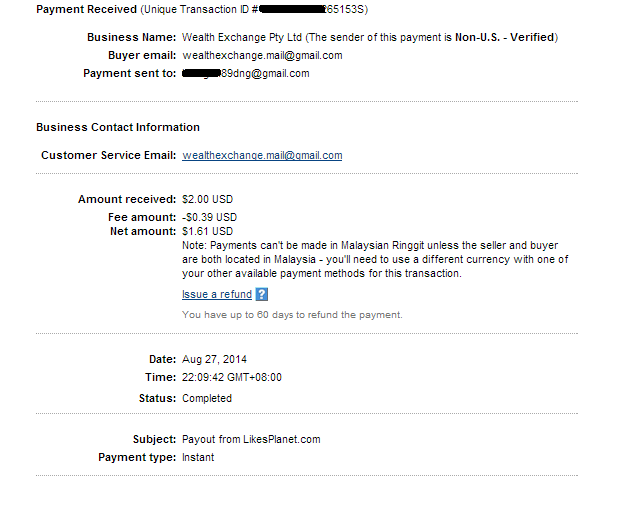The width and height of the screenshot is (633, 515).
Task: Click the Instant payment type value
Action: pyautogui.click(x=198, y=457)
